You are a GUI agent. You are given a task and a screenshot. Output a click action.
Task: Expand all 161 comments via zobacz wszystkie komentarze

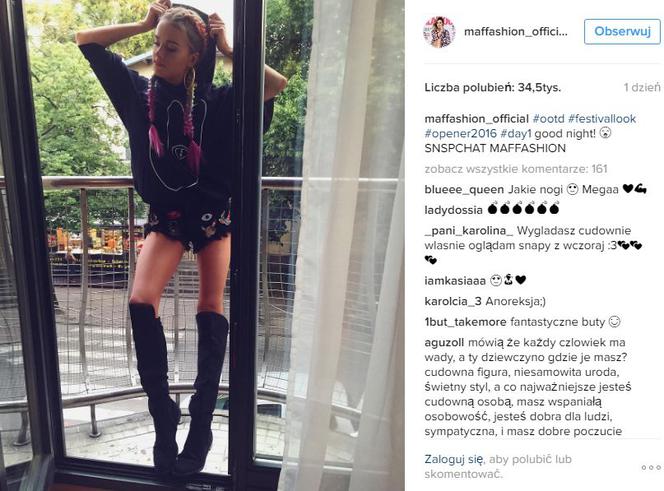tap(516, 169)
